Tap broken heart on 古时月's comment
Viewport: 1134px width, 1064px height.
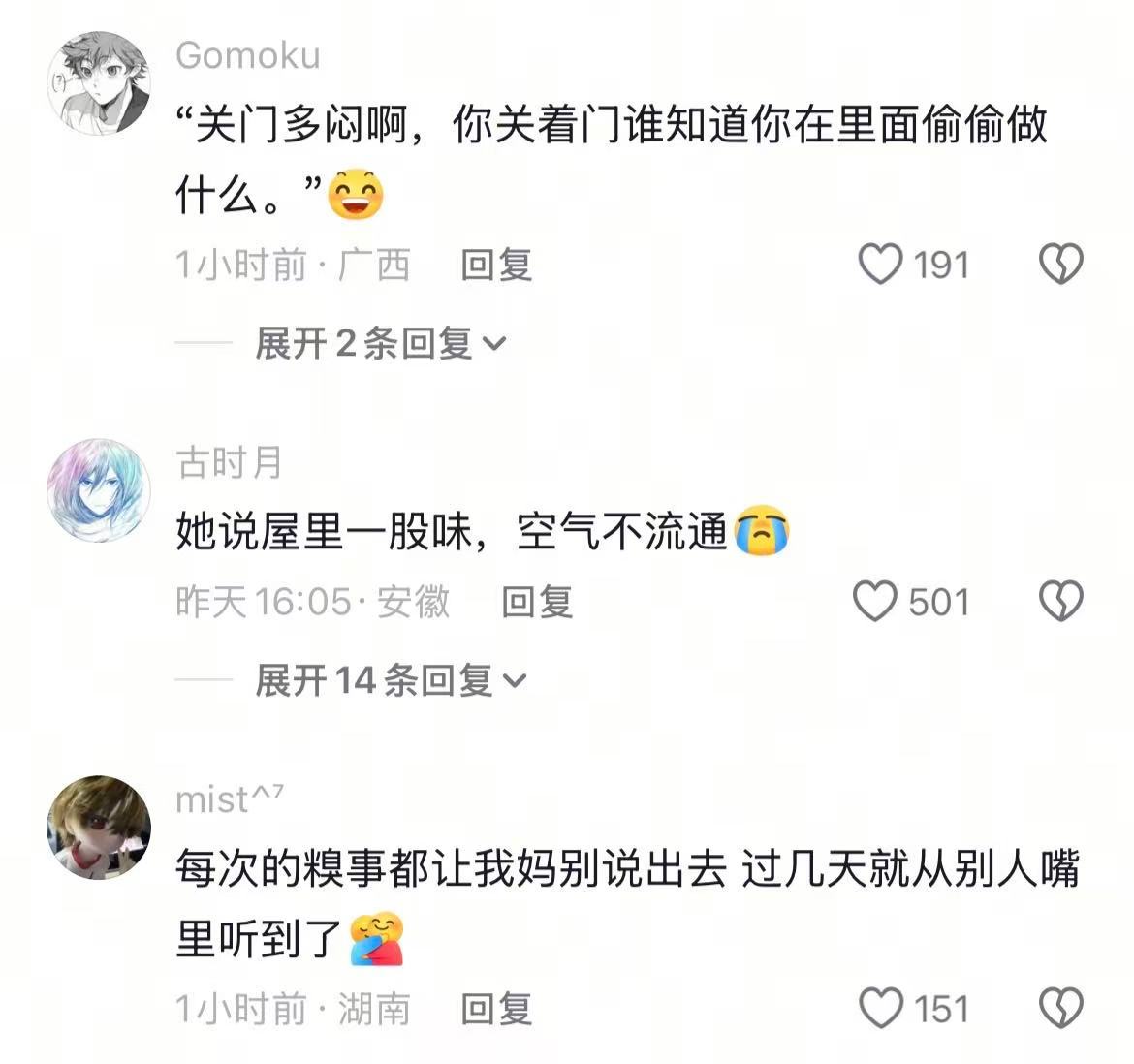(x=1061, y=602)
